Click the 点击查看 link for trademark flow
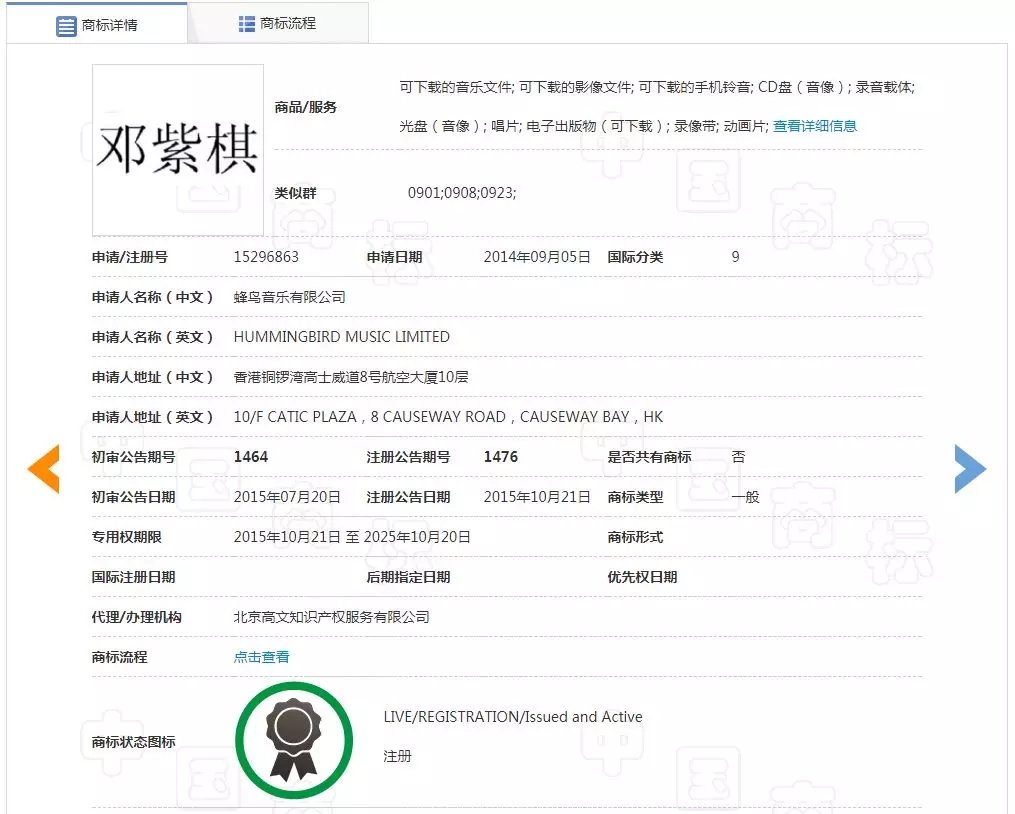 click(x=261, y=657)
